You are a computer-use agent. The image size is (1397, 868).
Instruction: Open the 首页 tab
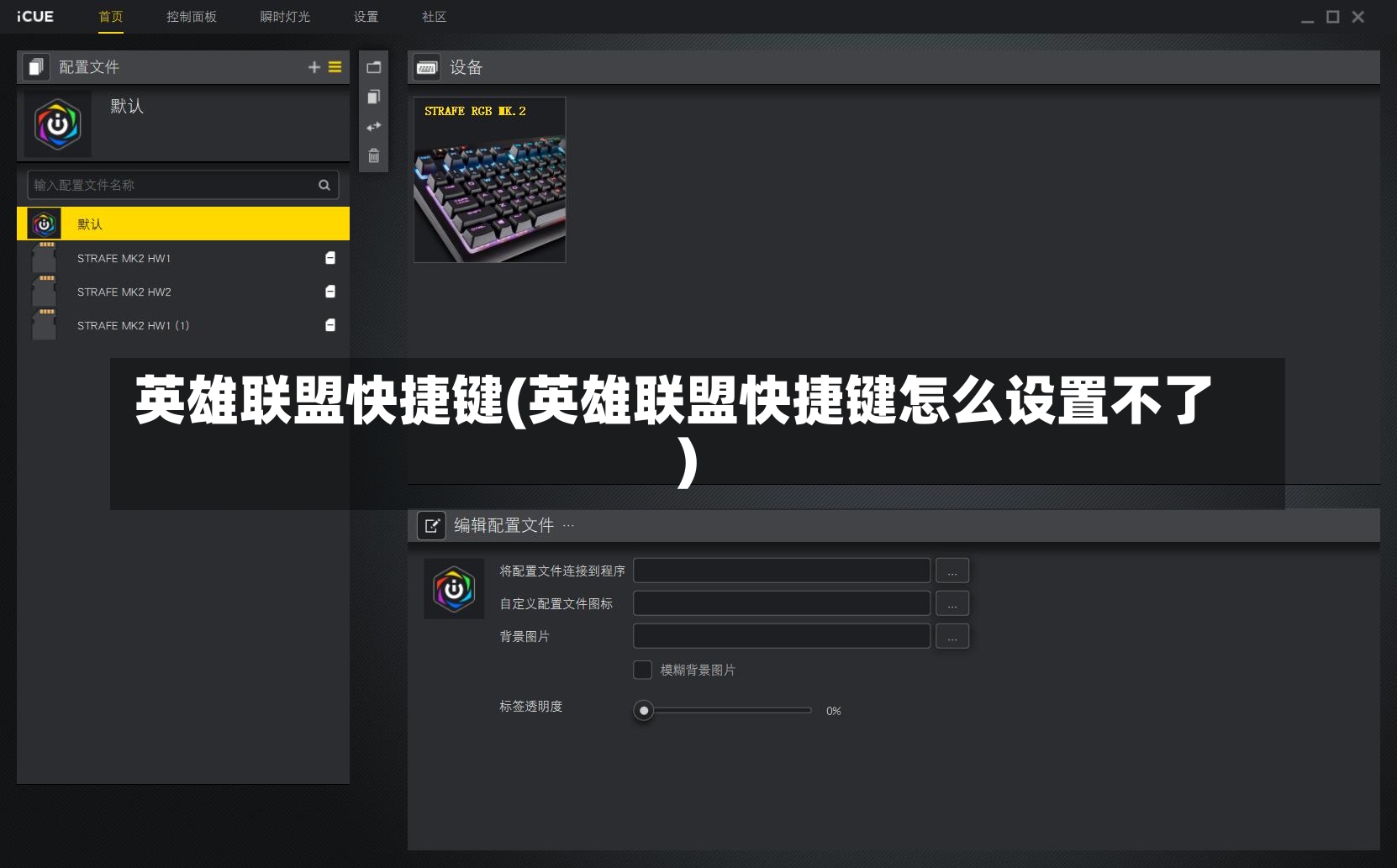tap(111, 17)
